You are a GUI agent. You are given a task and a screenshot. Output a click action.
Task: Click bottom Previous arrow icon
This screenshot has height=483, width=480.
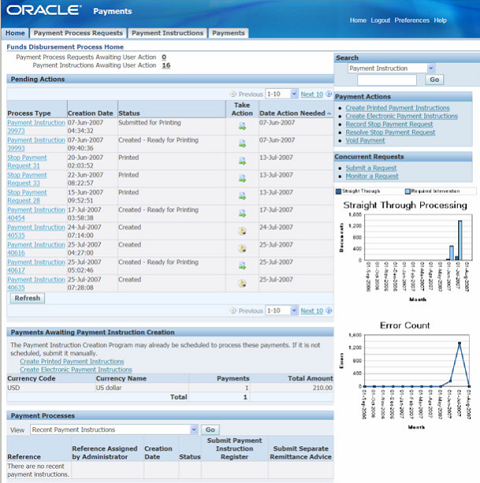233,311
